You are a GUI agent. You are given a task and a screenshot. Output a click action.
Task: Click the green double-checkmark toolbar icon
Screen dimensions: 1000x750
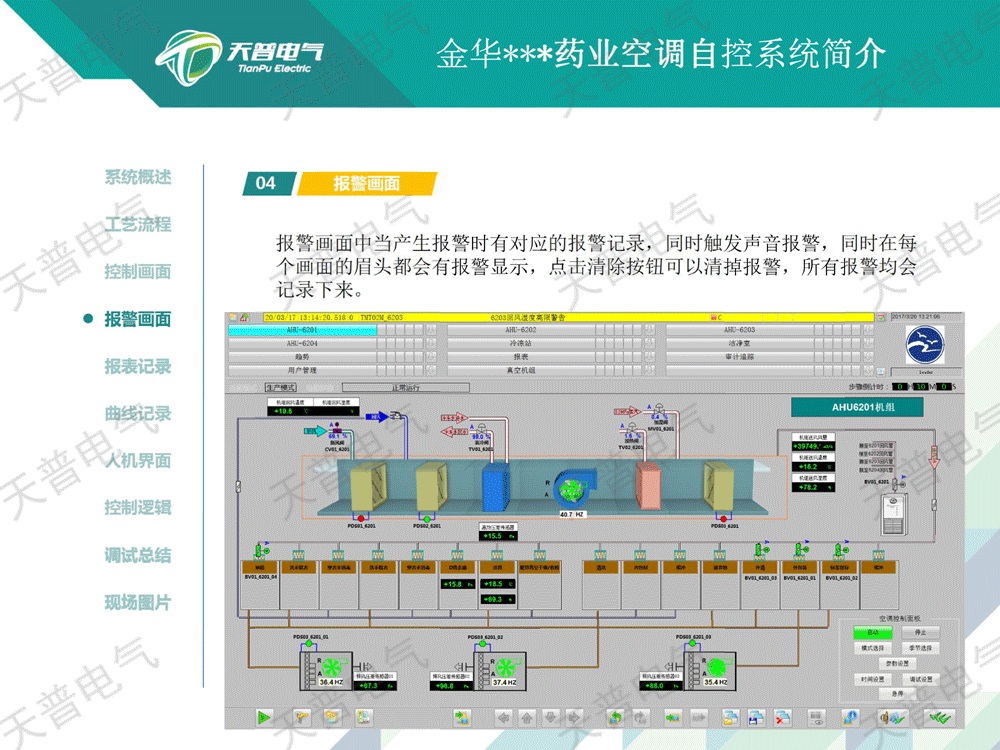tap(940, 718)
